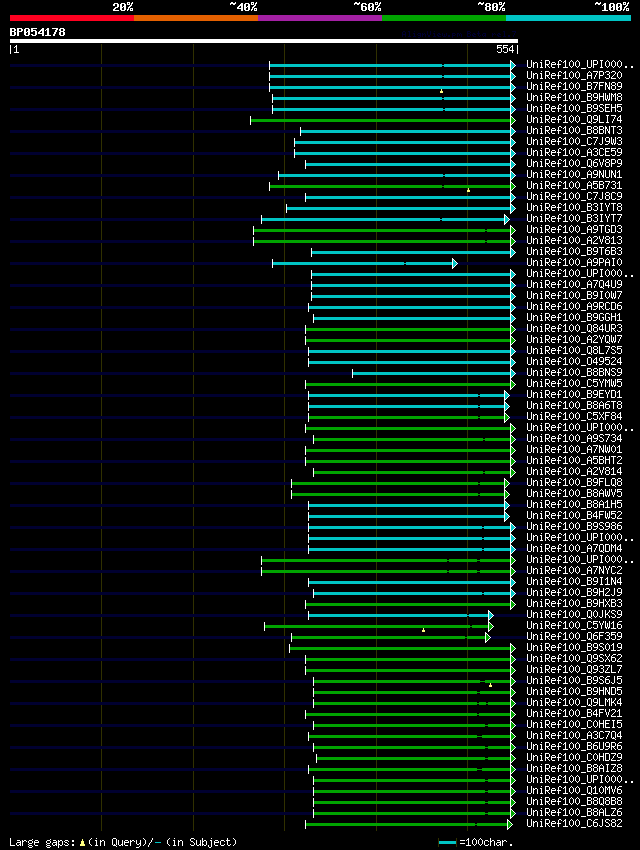The height and width of the screenshot is (850, 640).
Task: Click the UniRef100_B9GGH1 label
Action: 574,317
